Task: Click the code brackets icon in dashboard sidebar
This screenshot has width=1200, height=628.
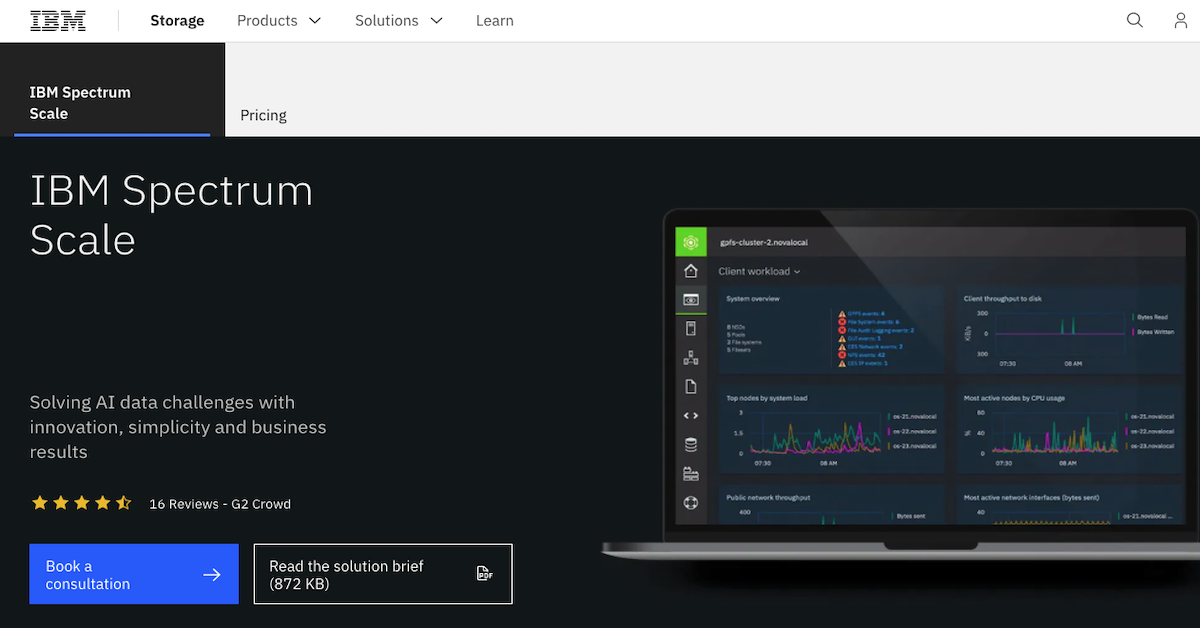Action: point(690,415)
